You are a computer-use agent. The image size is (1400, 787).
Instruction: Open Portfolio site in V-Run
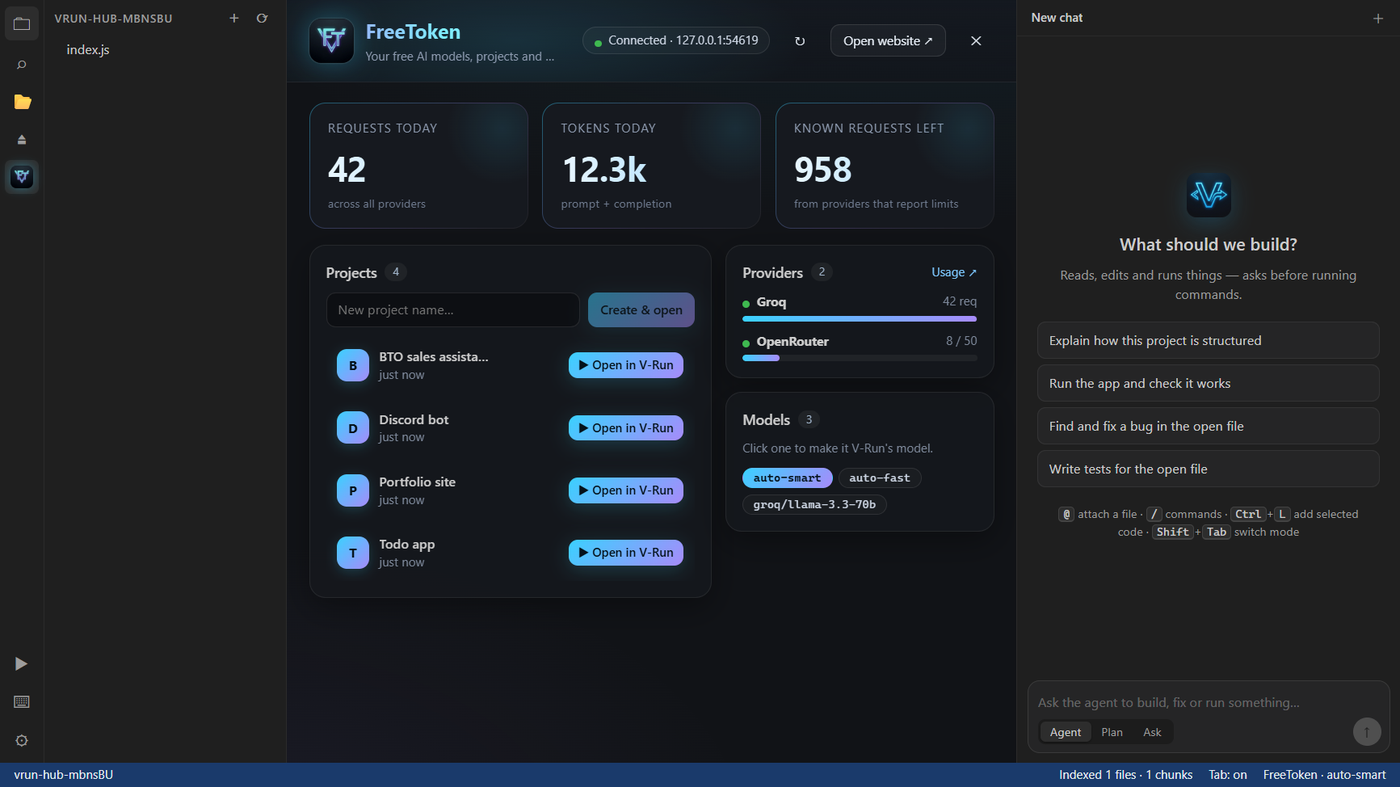pyautogui.click(x=626, y=490)
